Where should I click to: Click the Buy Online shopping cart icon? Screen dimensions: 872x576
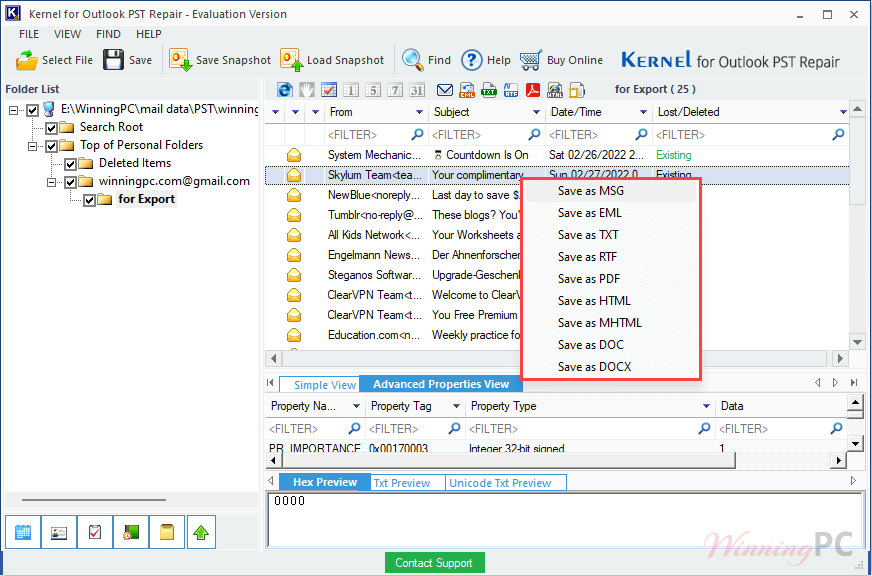[531, 59]
